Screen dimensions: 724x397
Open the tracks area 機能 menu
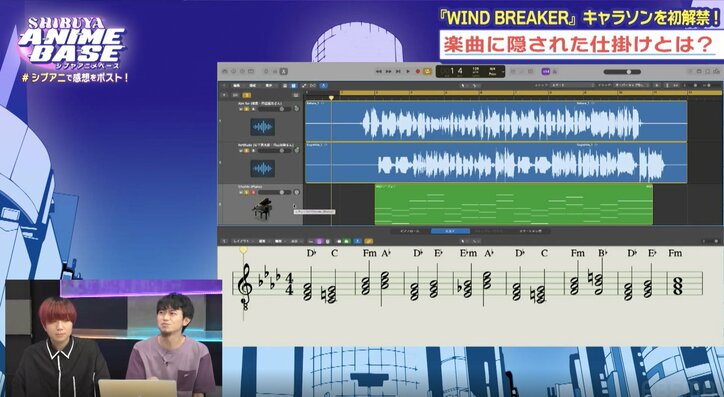tap(253, 86)
